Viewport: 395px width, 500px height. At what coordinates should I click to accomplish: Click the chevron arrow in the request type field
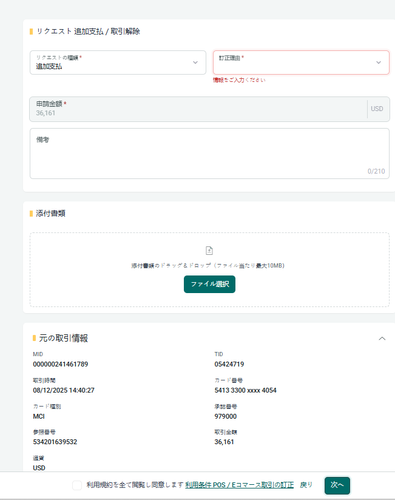195,62
